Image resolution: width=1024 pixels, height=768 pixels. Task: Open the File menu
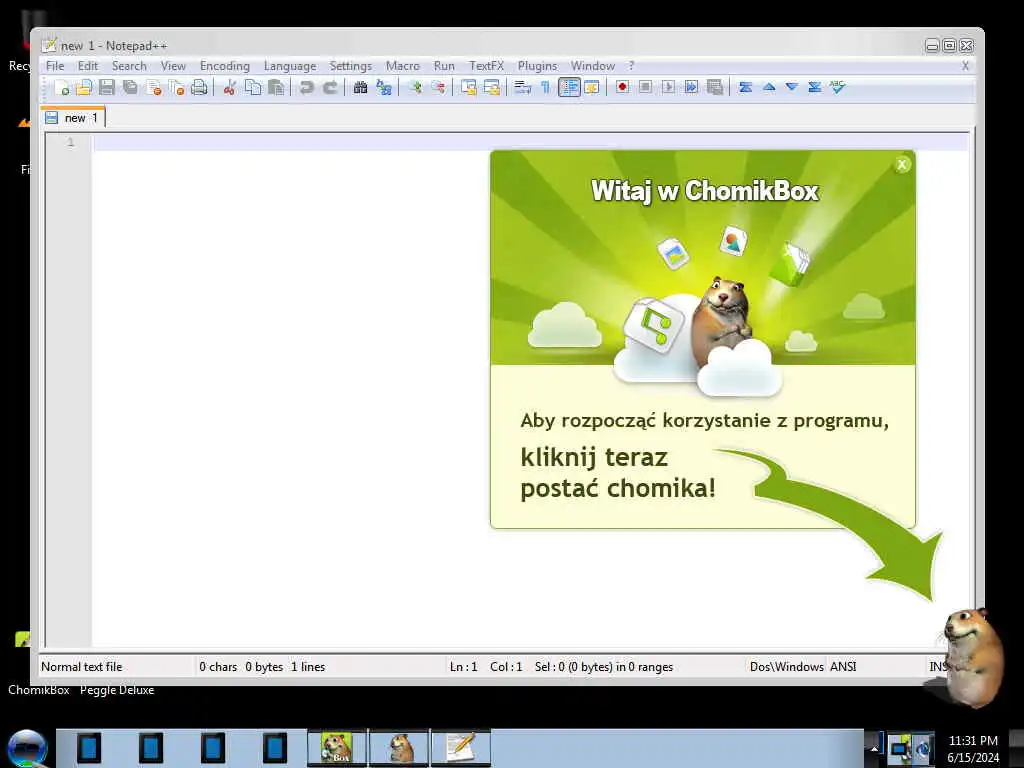55,66
